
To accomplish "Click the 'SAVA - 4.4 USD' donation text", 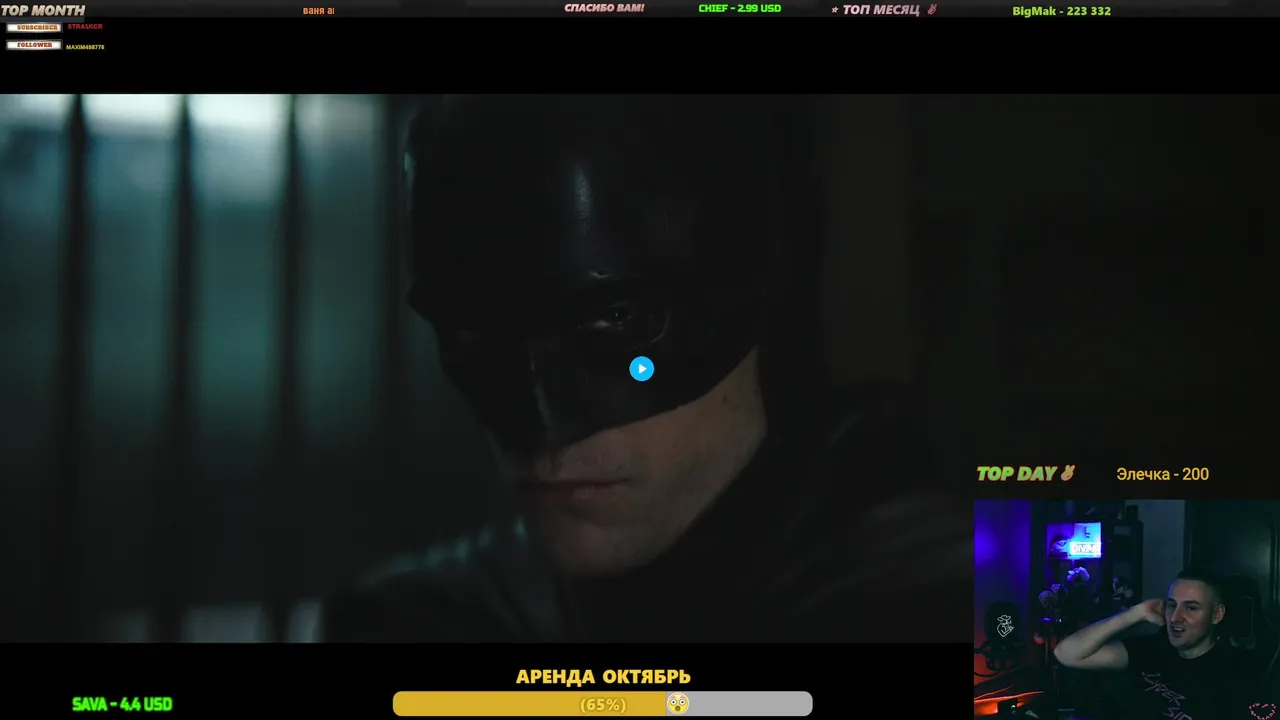I will pos(122,704).
